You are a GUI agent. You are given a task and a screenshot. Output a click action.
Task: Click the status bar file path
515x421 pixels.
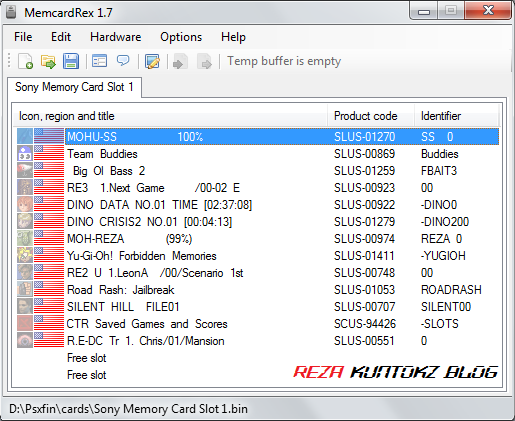pos(128,409)
